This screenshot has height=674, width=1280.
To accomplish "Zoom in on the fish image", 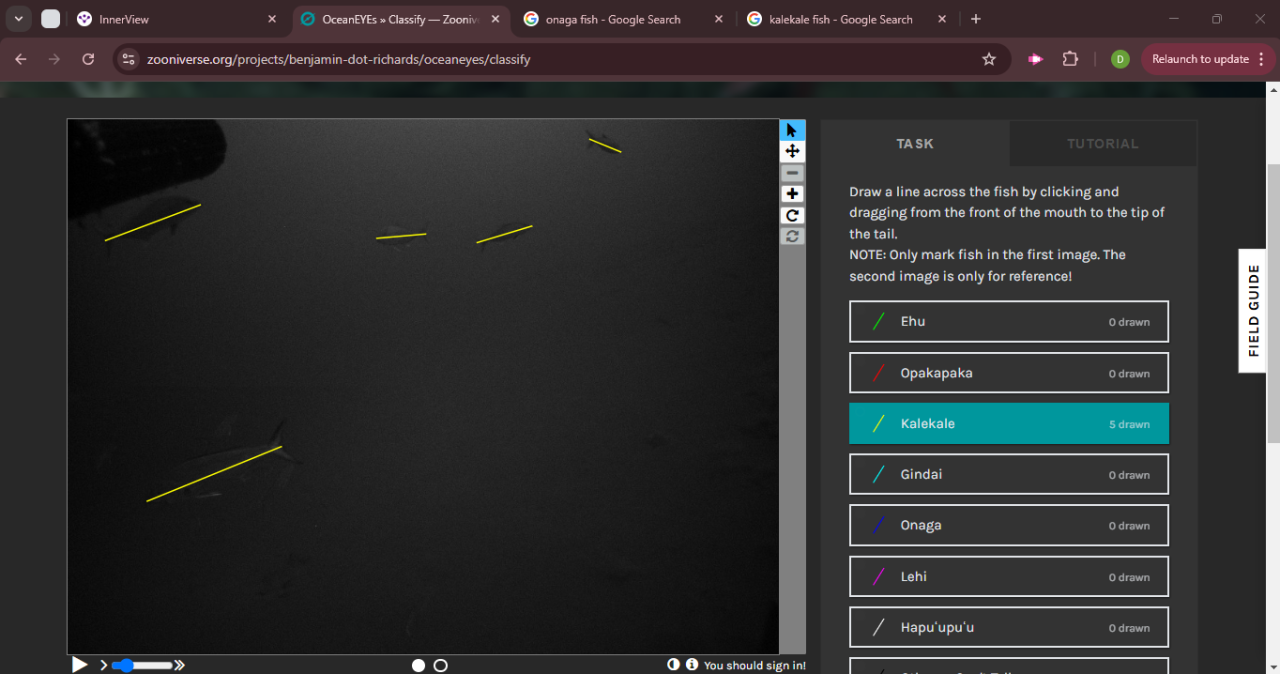I will [x=792, y=194].
